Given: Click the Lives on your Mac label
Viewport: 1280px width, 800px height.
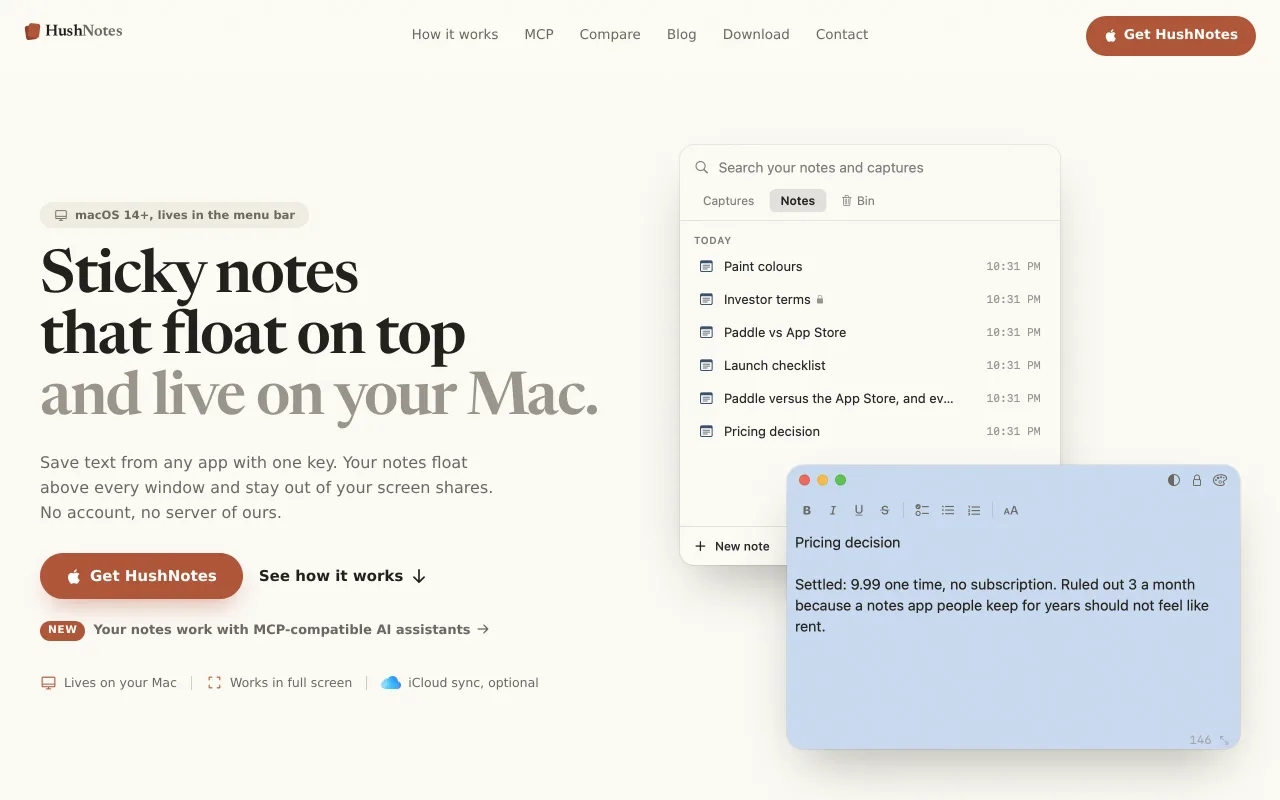Looking at the screenshot, I should click(120, 683).
